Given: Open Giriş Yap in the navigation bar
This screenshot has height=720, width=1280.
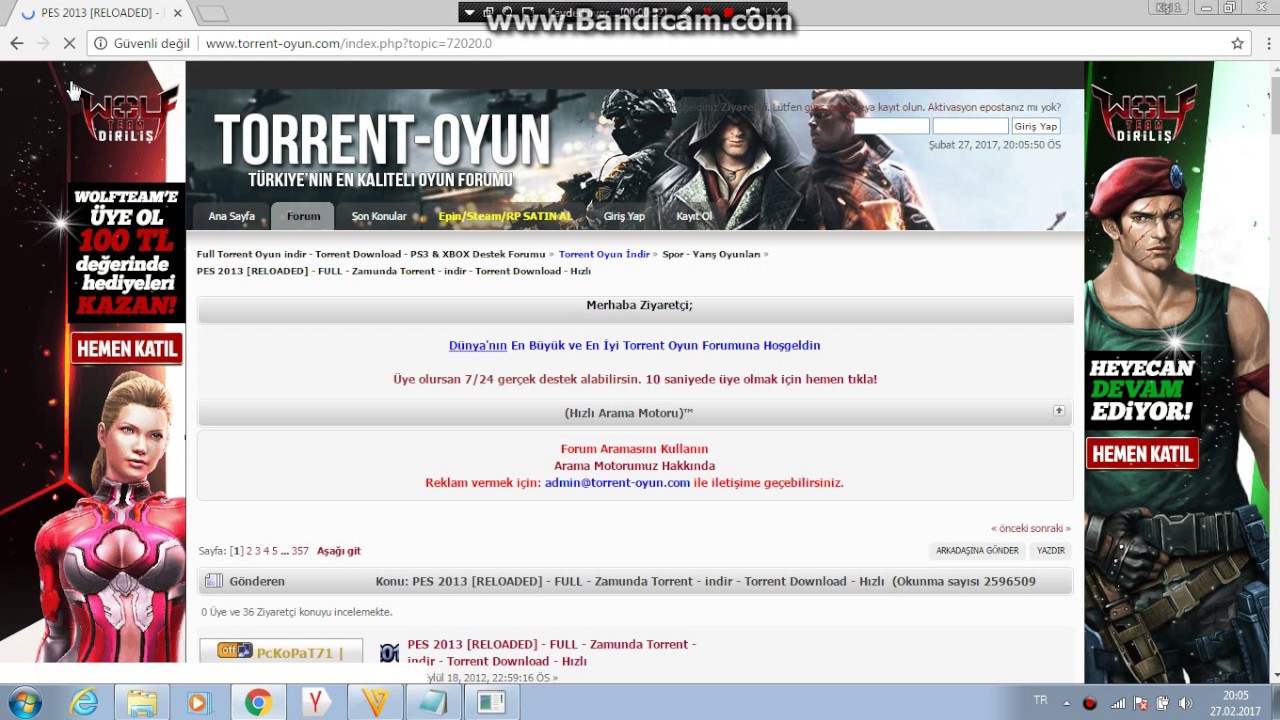Looking at the screenshot, I should (624, 216).
